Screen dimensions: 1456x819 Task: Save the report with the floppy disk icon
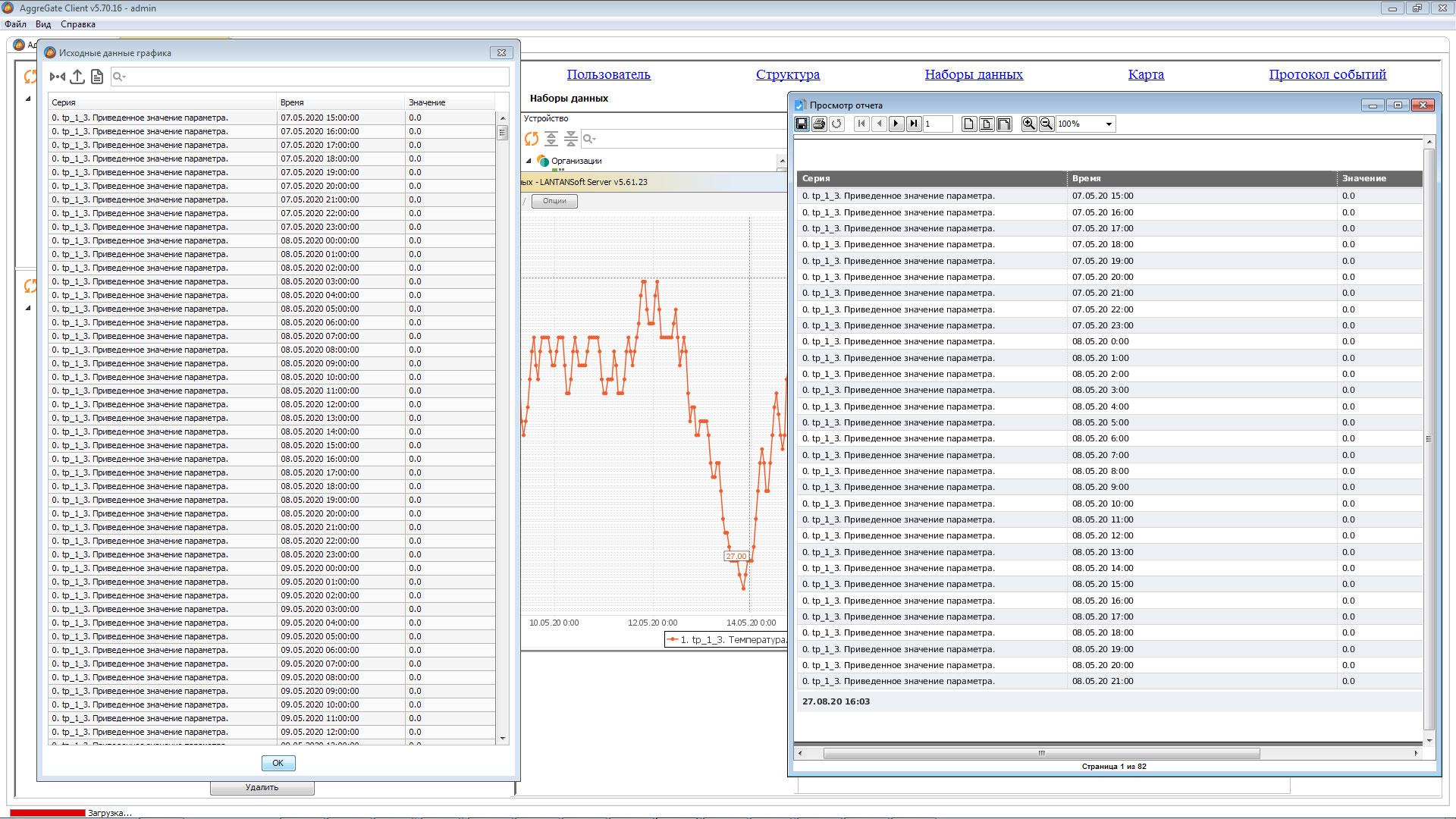(802, 124)
